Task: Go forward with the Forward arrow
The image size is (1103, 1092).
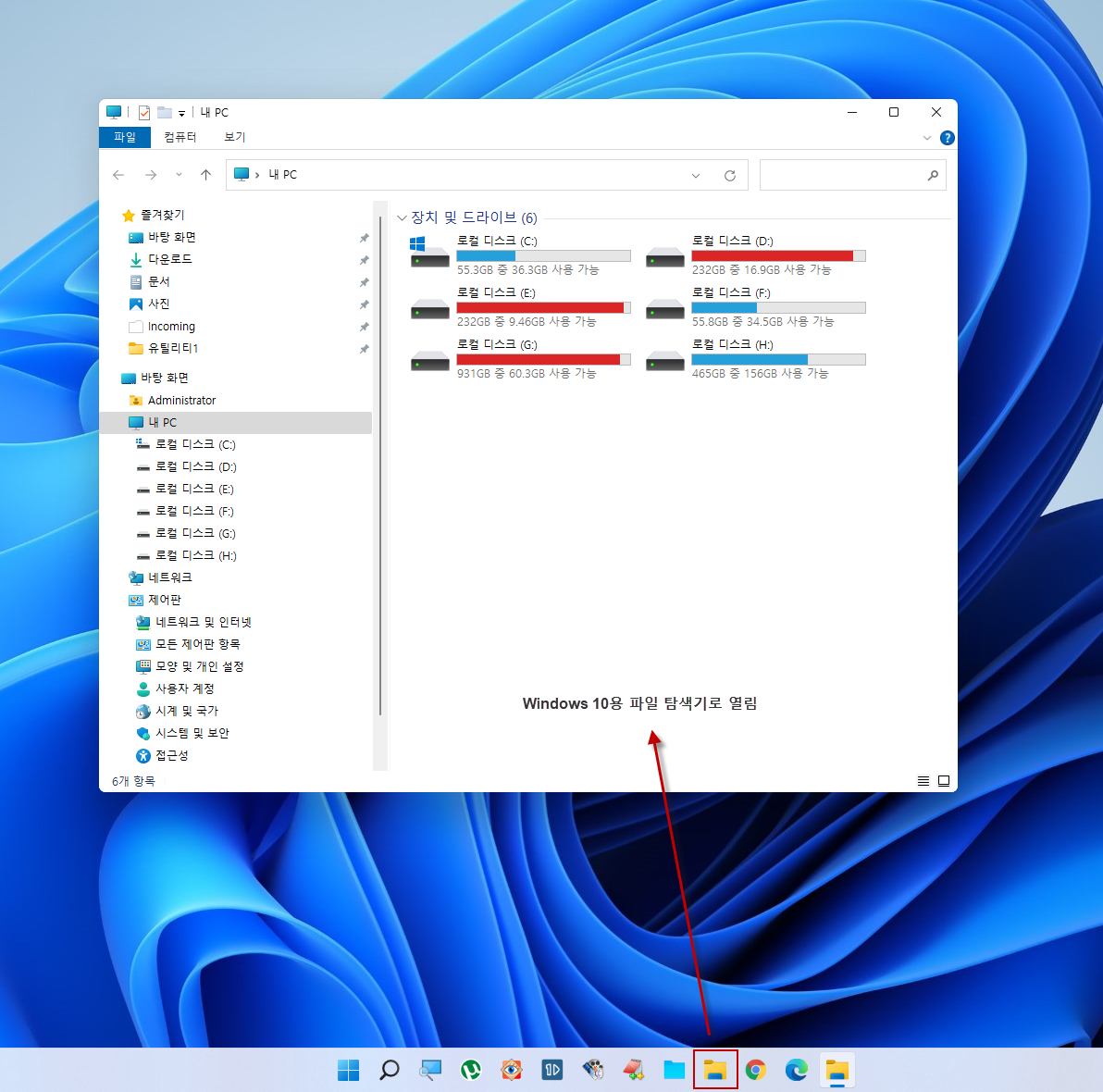Action: tap(151, 175)
